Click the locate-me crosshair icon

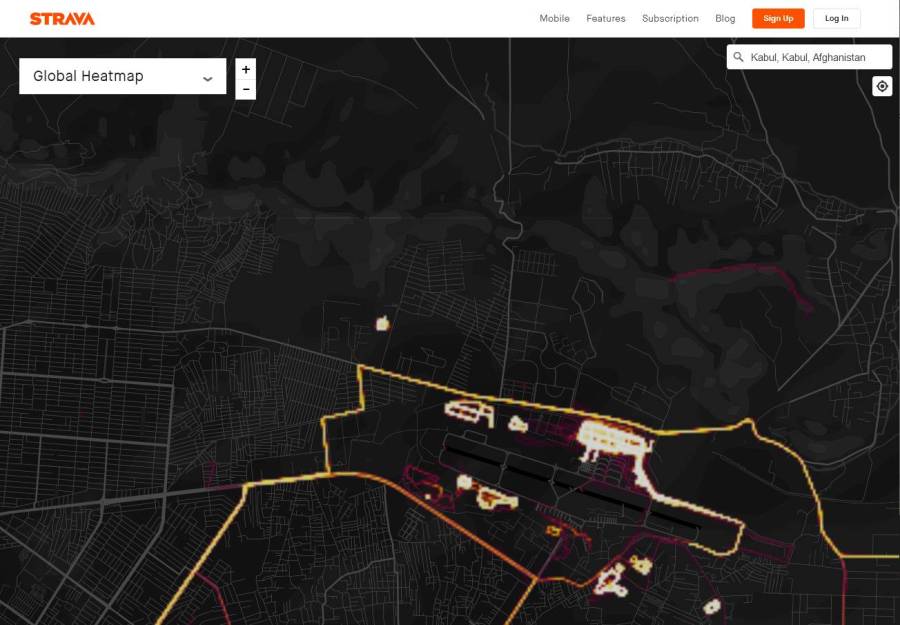tap(882, 86)
